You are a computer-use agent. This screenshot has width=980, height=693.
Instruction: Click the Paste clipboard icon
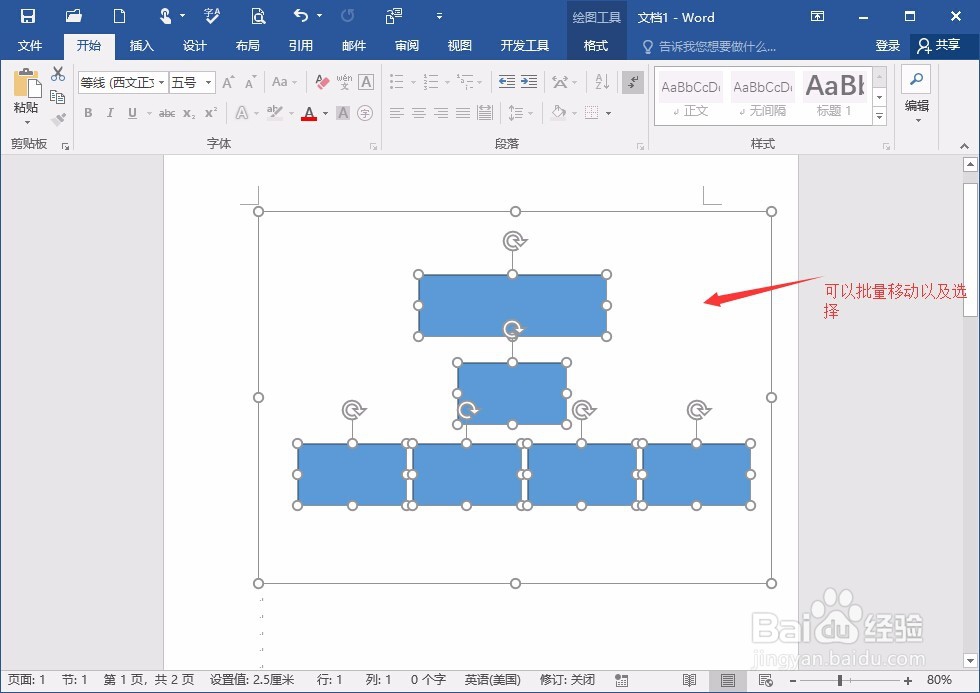(x=26, y=84)
